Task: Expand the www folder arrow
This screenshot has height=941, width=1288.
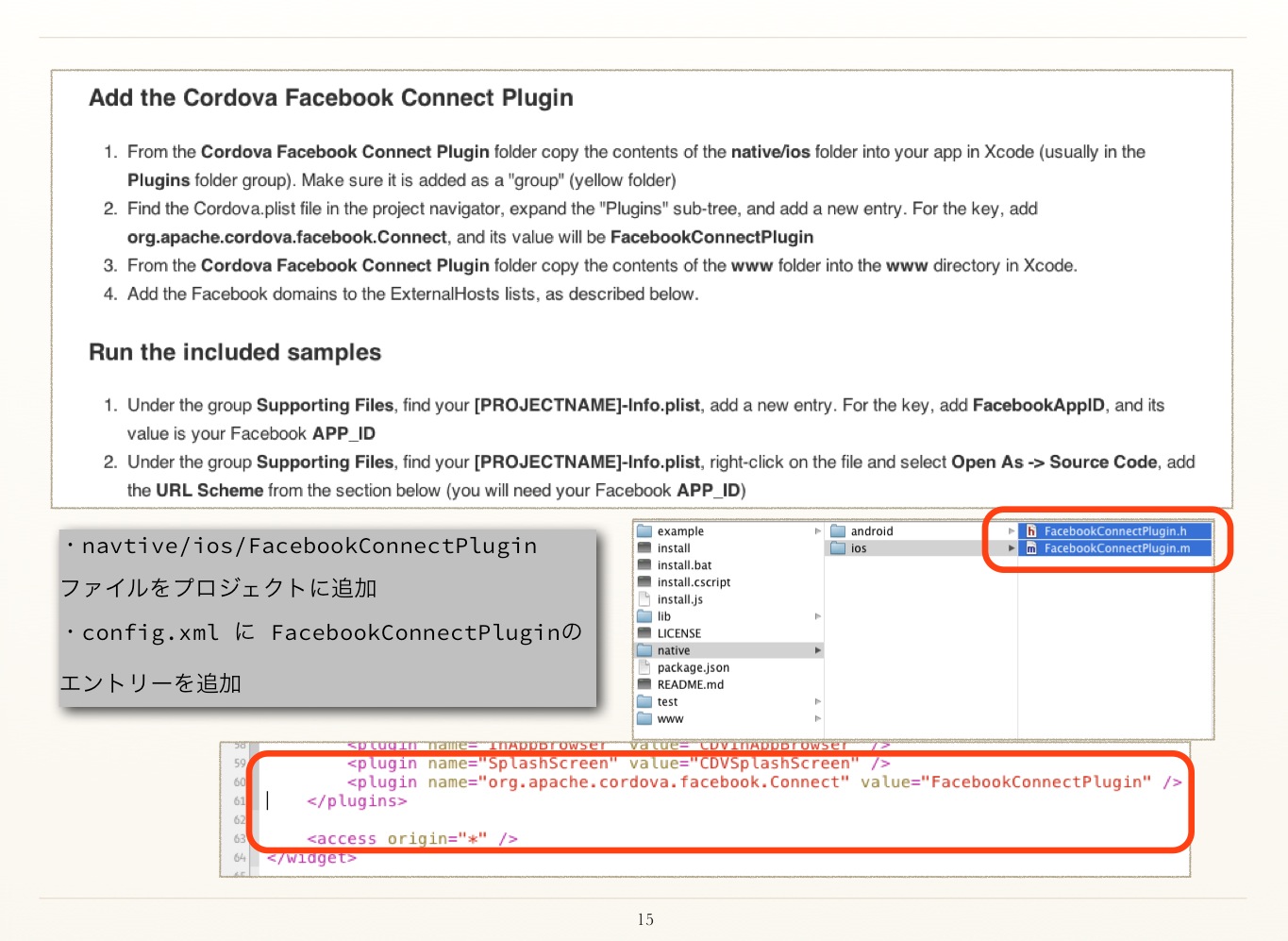Action: point(818,718)
